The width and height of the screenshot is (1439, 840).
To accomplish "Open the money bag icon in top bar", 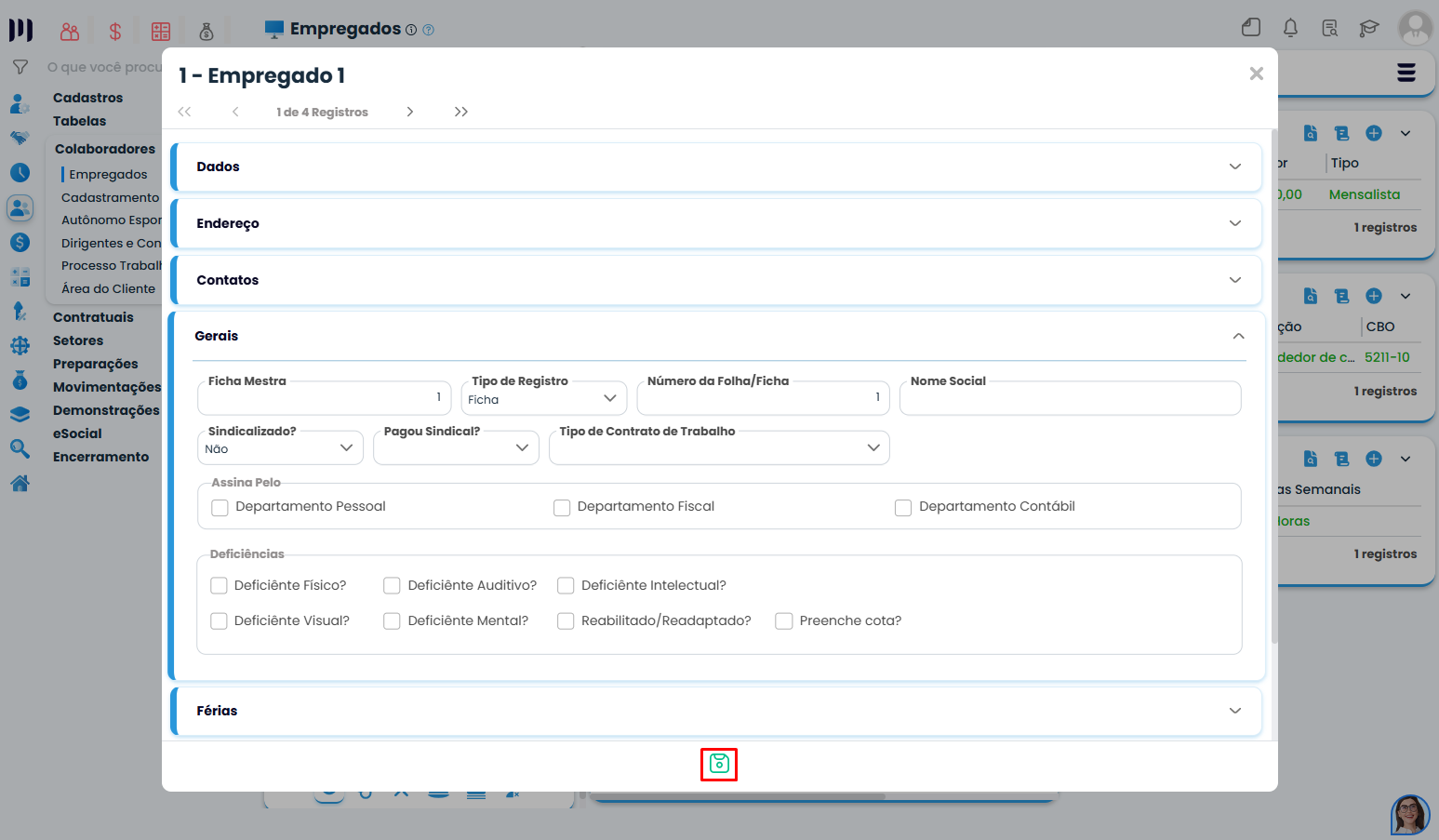I will 207,32.
